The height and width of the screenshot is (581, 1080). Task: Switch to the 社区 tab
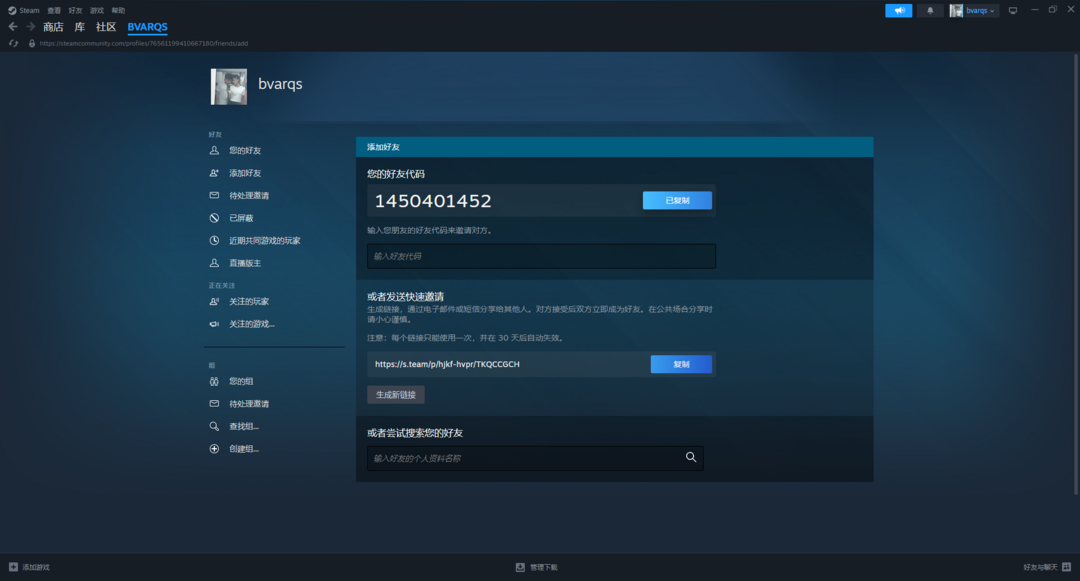(106, 27)
